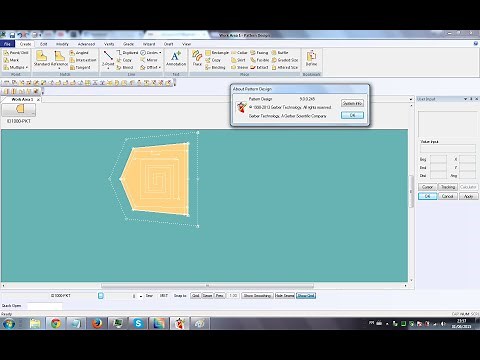Click OK in User Input panel

[x=427, y=196]
